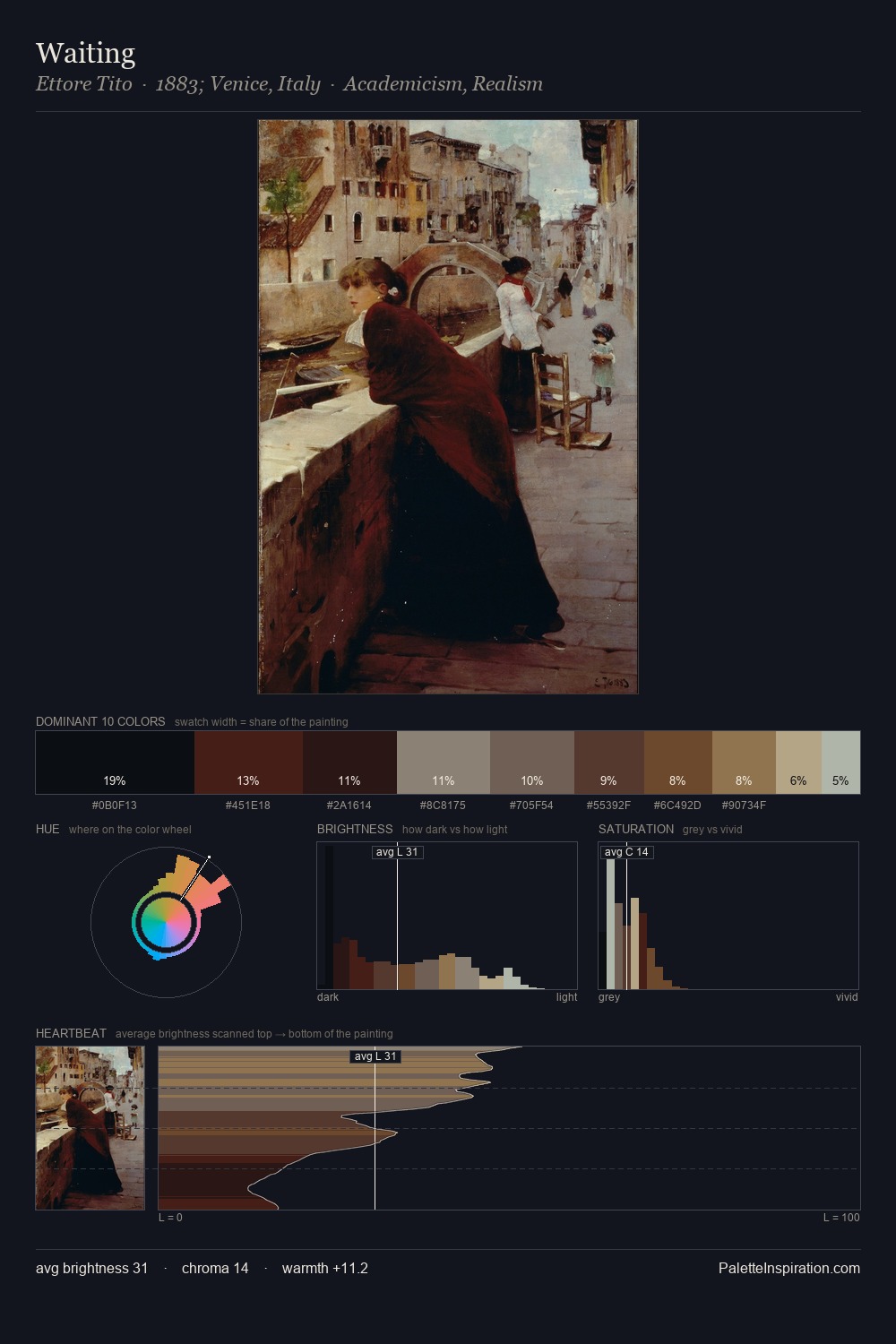Click the warmth +11.2 footer stat
Viewport: 896px width, 1344px height.
[325, 1268]
